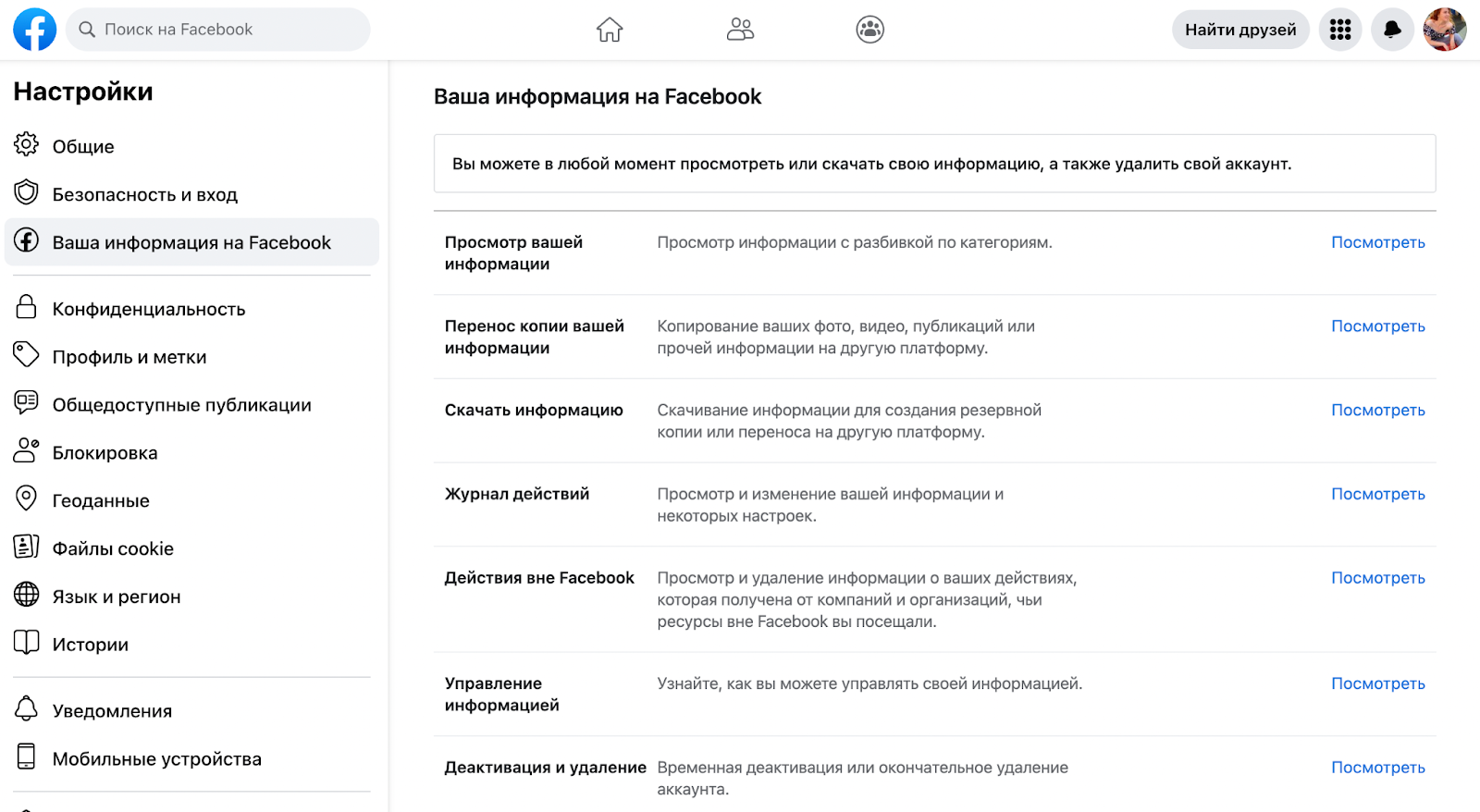
Task: Click Посмотреть for Деактивация и удаление
Action: click(x=1377, y=768)
